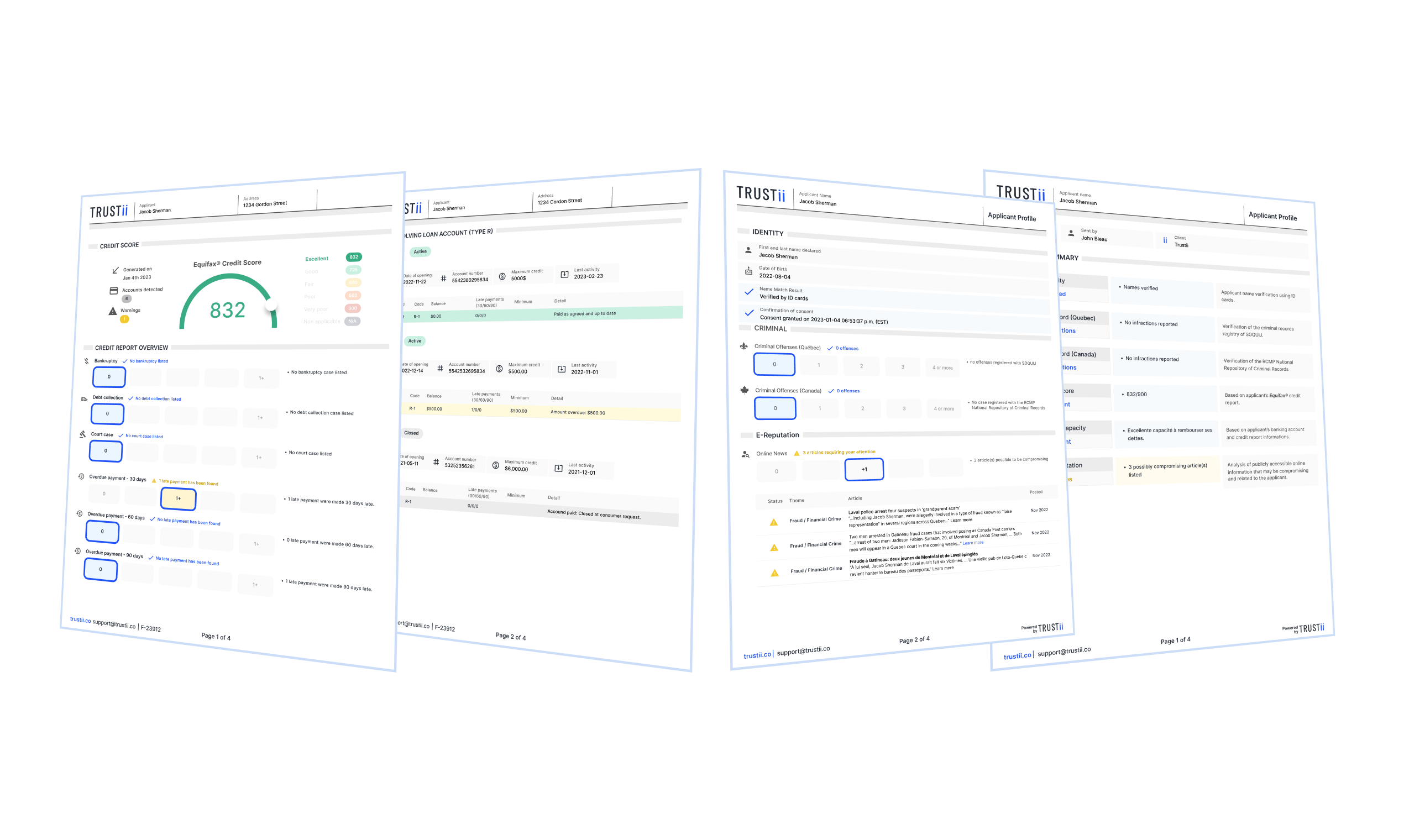Click the IDENTITY section heading
Screen dimensions: 1404x840
[x=768, y=233]
